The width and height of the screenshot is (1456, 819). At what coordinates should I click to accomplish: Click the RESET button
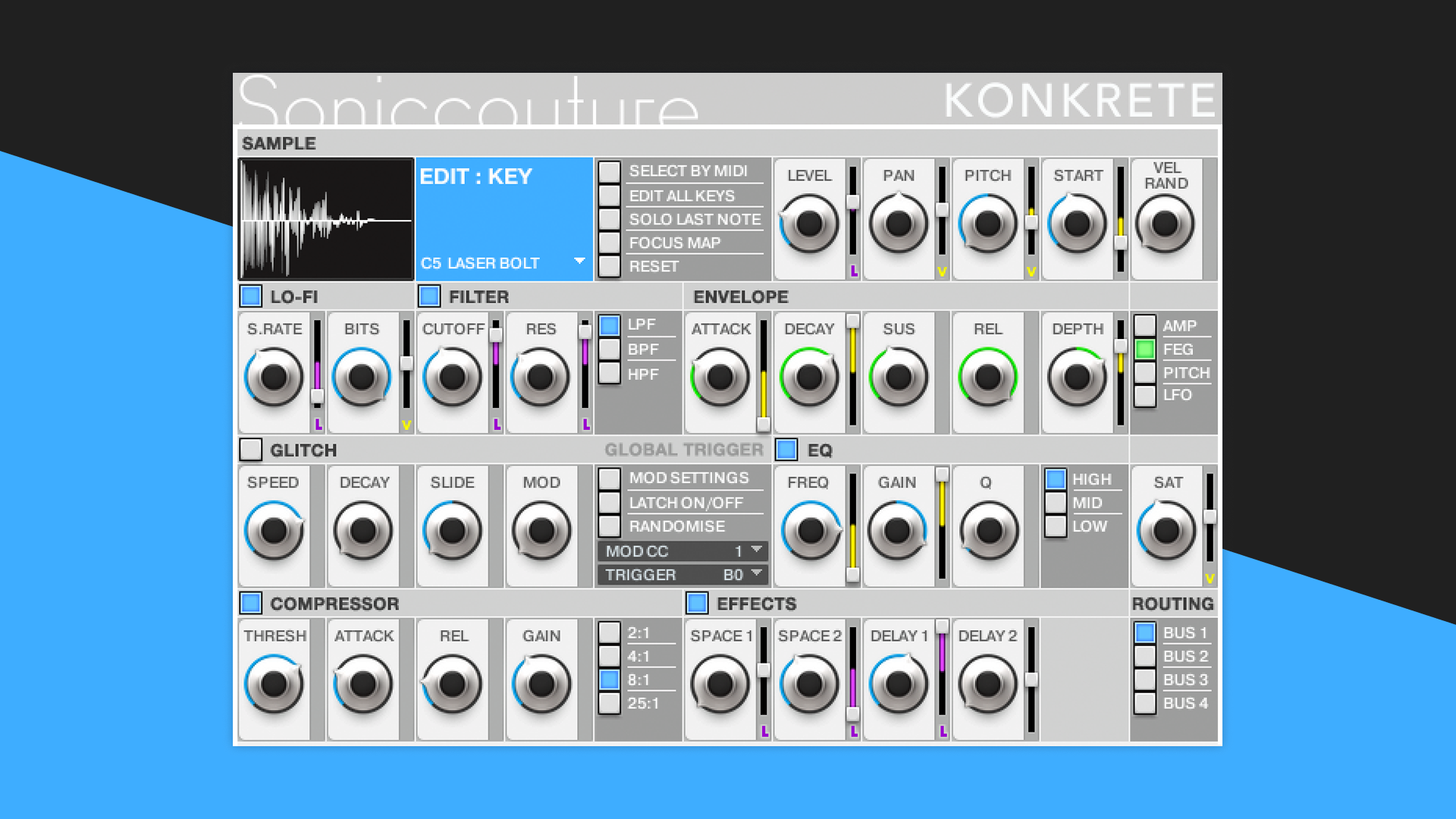(608, 267)
